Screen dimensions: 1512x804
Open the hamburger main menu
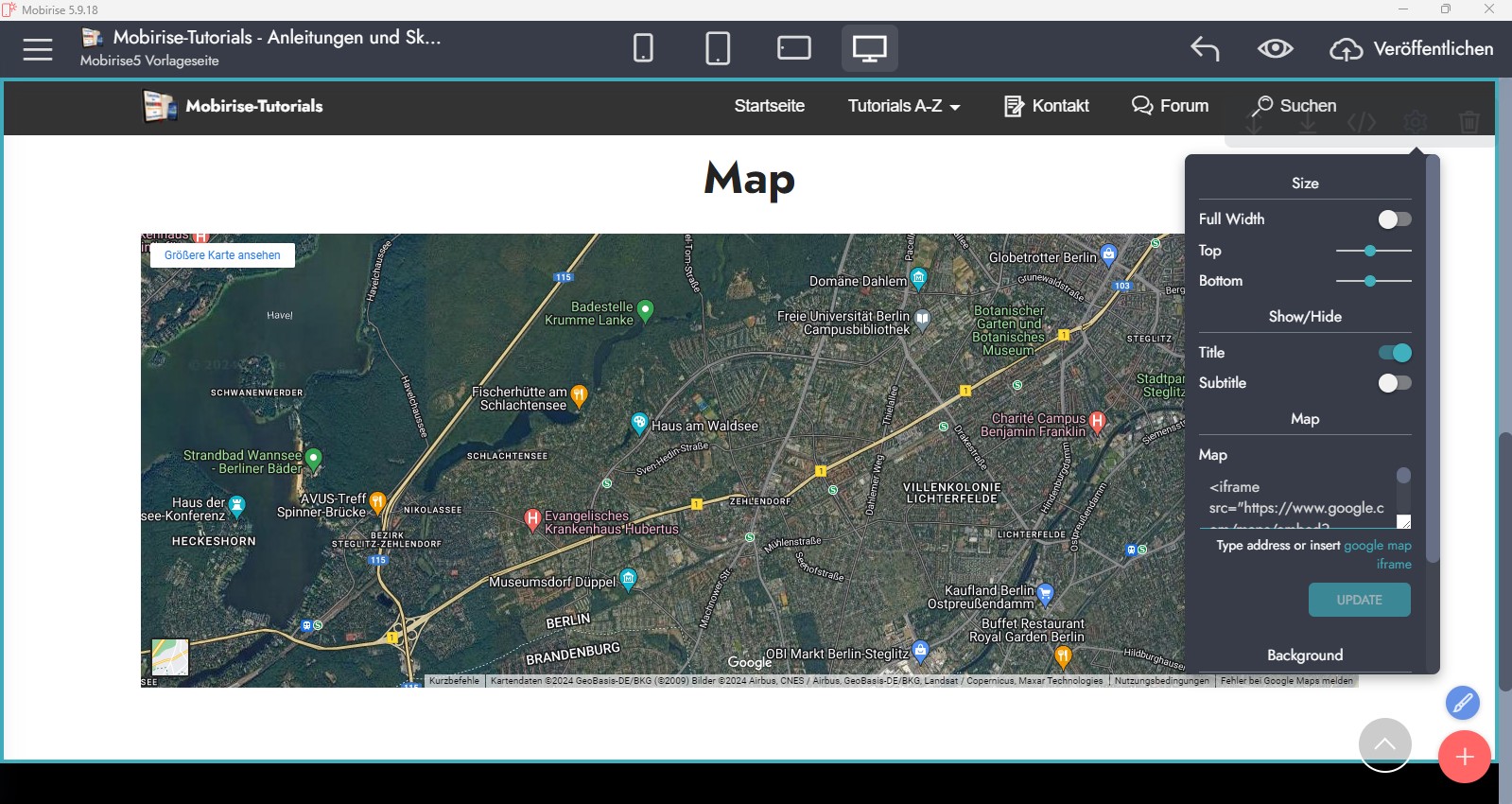38,49
